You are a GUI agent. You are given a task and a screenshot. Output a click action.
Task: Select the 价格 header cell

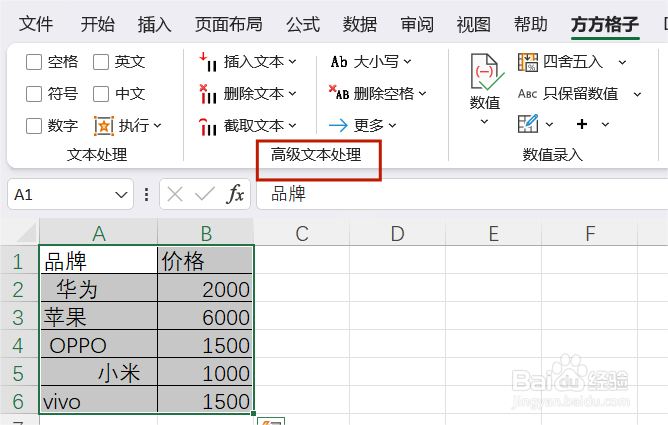pos(205,261)
